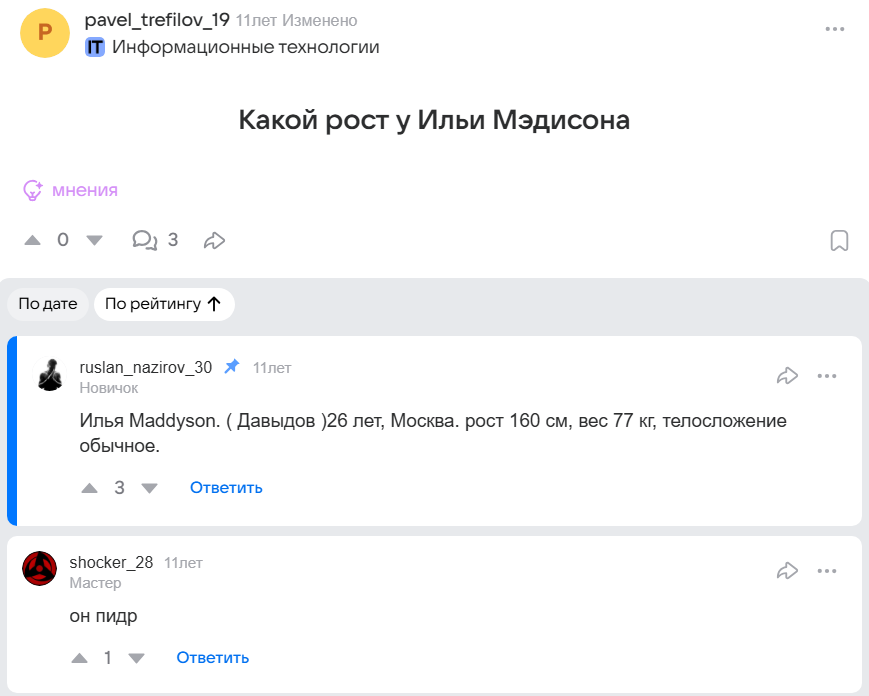
Task: Open the pavel_trefilov_19 profile avatar
Action: [45, 33]
